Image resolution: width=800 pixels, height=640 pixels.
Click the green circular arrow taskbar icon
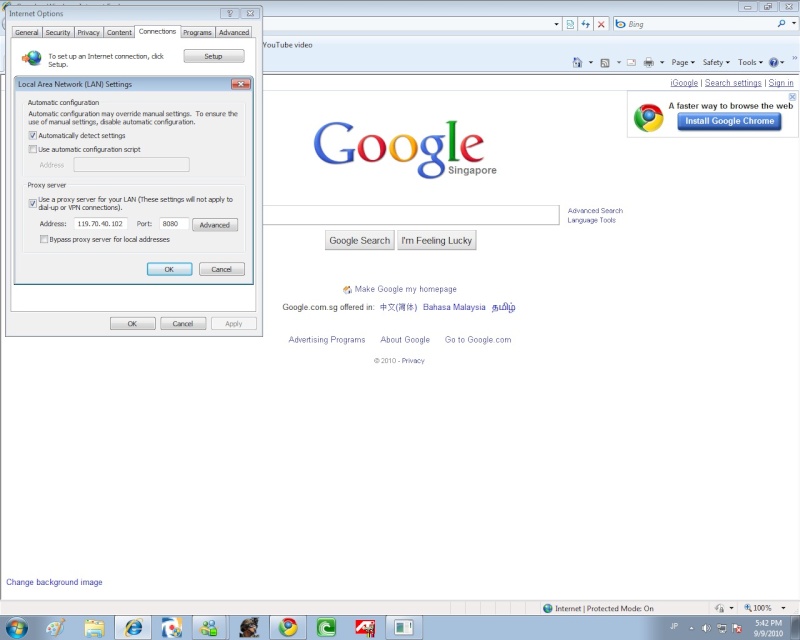click(326, 627)
